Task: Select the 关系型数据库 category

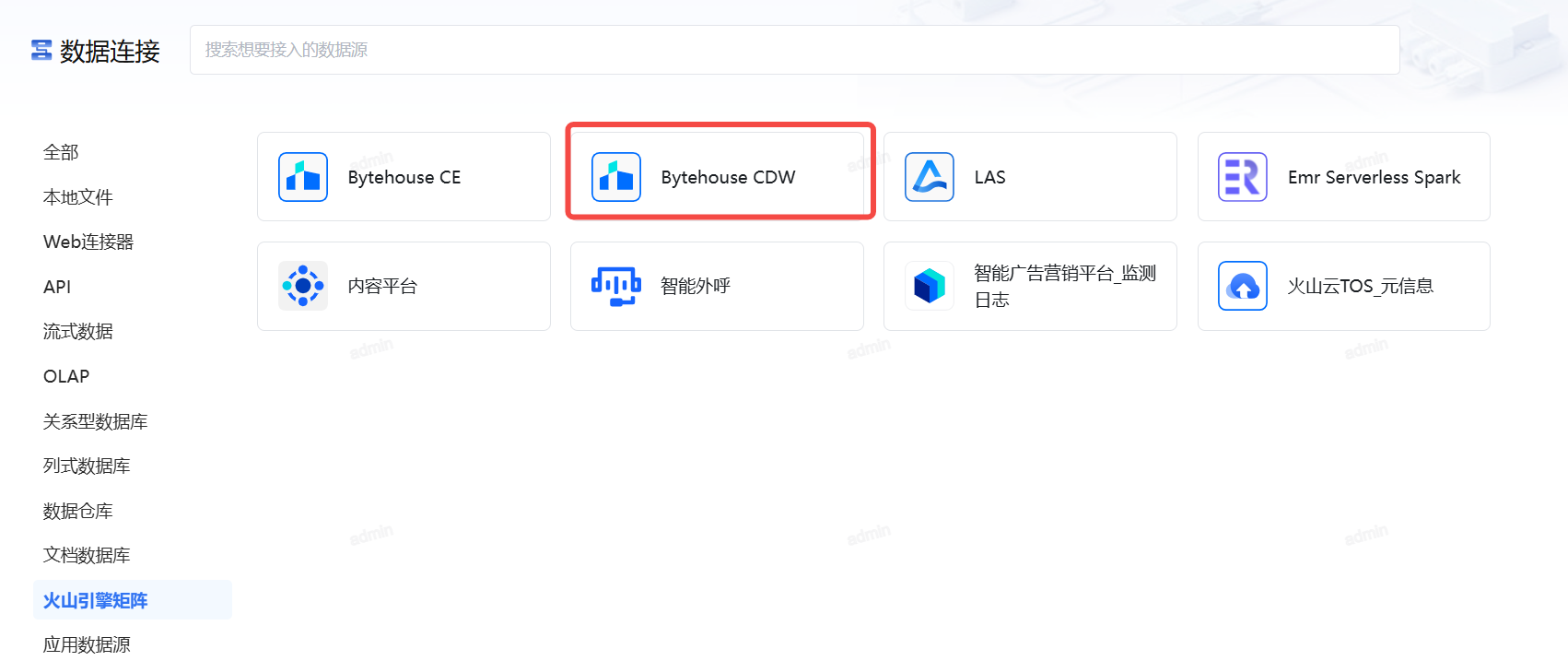Action: pyautogui.click(x=96, y=421)
